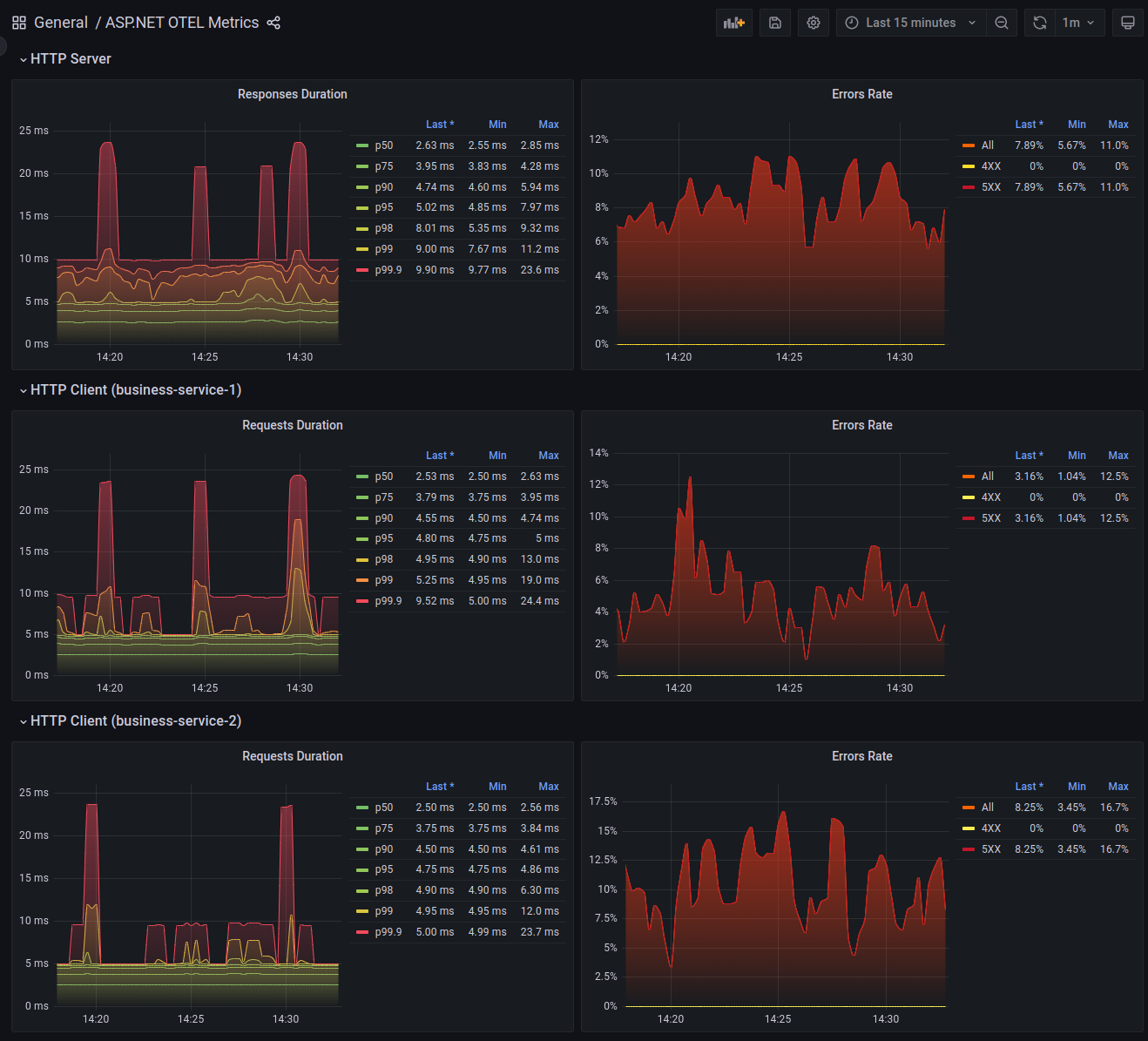Toggle the p50 series in Responses Duration legend
The height and width of the screenshot is (1041, 1148).
click(x=382, y=145)
